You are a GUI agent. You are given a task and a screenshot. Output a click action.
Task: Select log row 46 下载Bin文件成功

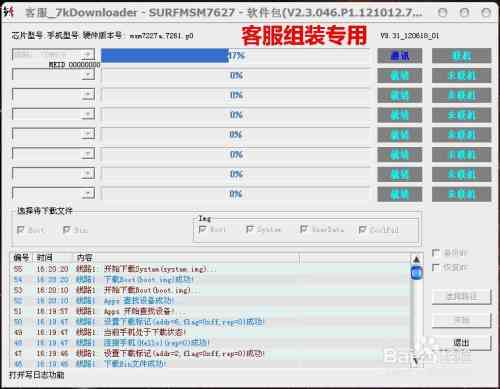(211, 364)
